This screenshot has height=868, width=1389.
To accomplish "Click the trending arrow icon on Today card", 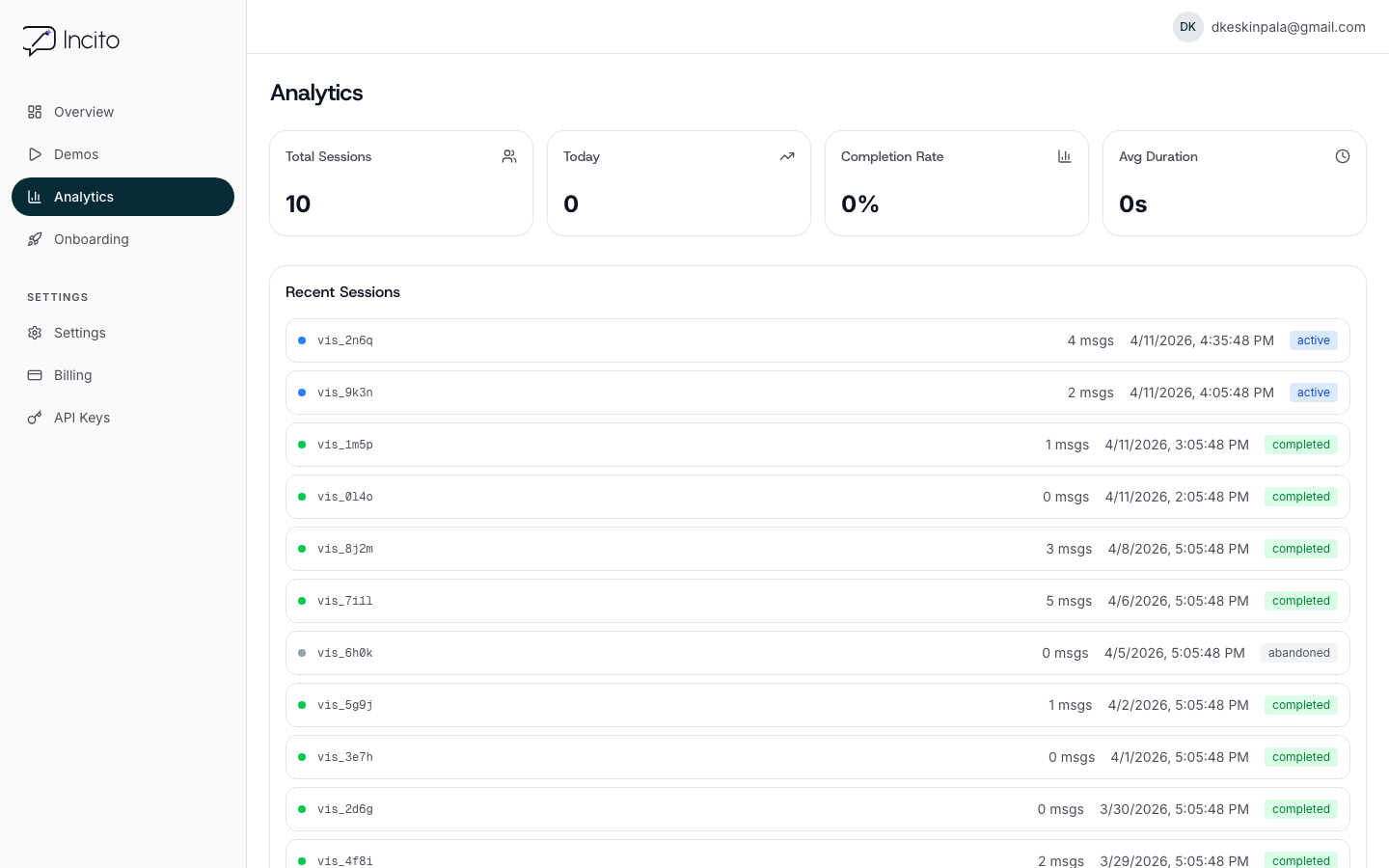I will pyautogui.click(x=787, y=155).
